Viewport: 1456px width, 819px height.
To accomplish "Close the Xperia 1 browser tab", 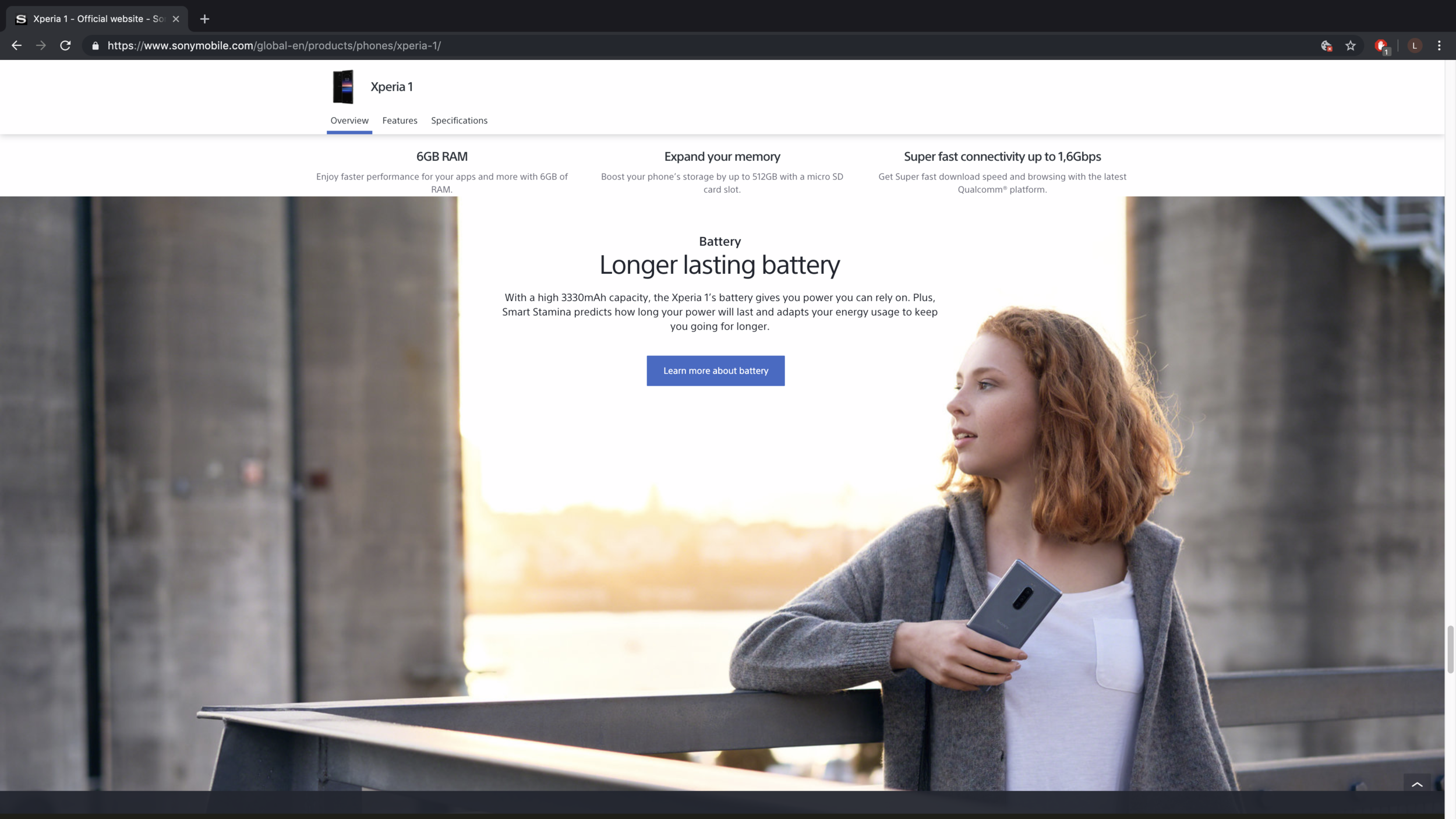I will 176,19.
